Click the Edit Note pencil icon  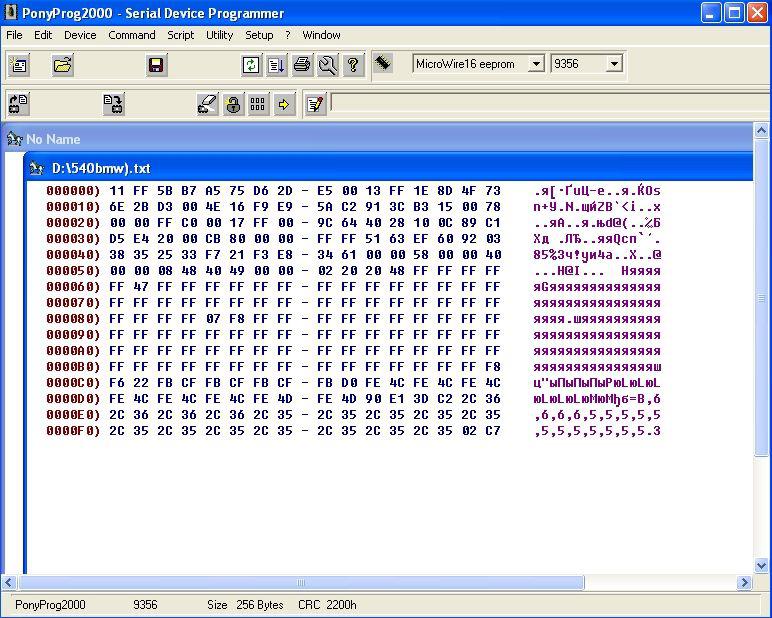(315, 104)
